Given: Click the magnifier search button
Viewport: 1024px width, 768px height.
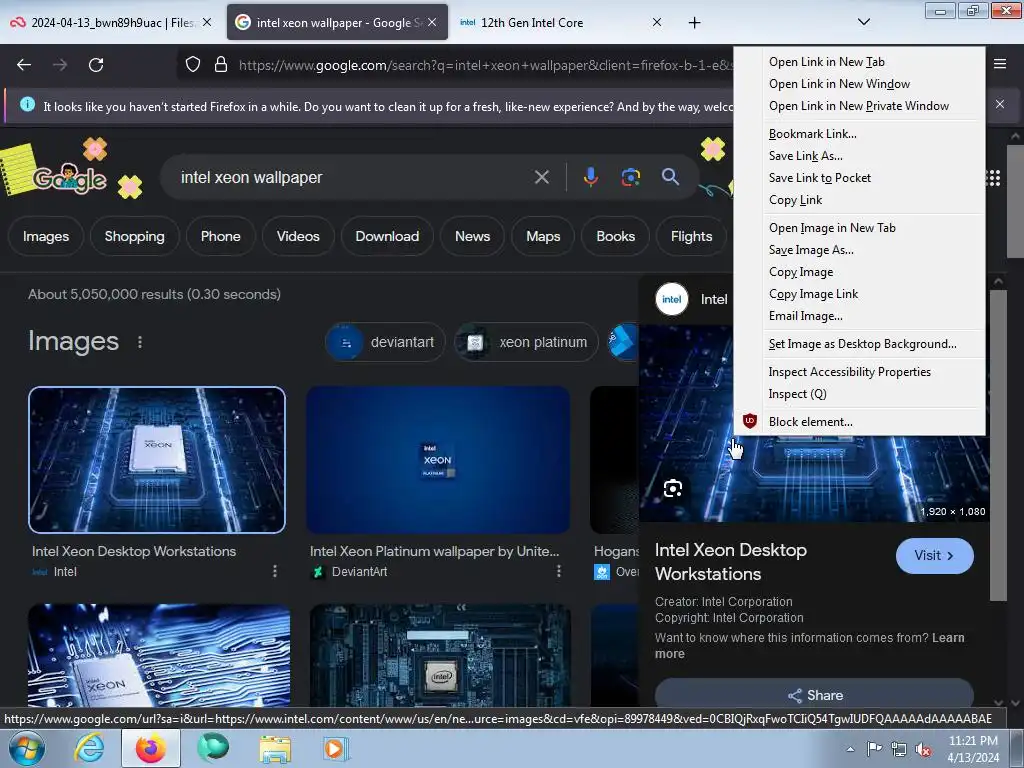Looking at the screenshot, I should pos(670,176).
